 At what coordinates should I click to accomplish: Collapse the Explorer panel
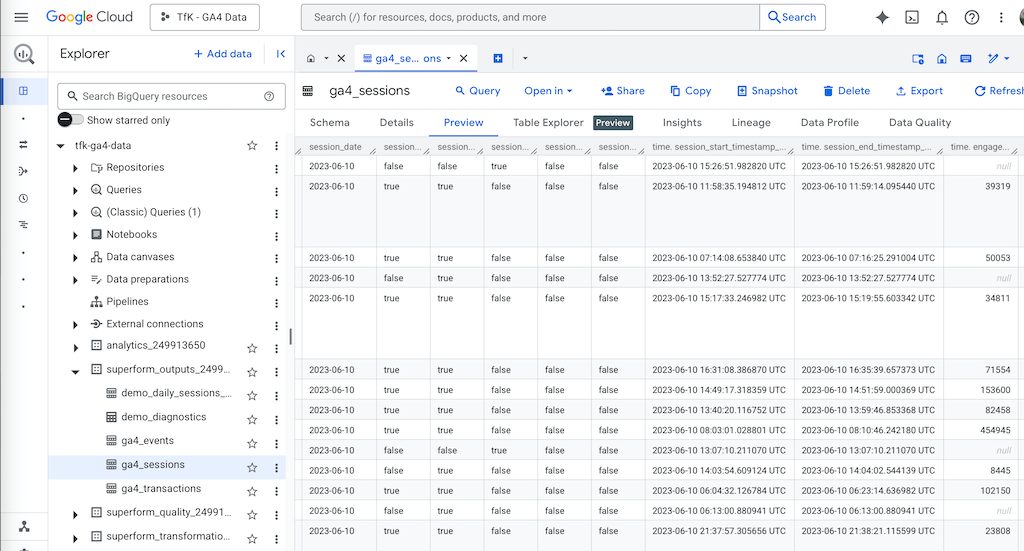pos(281,54)
